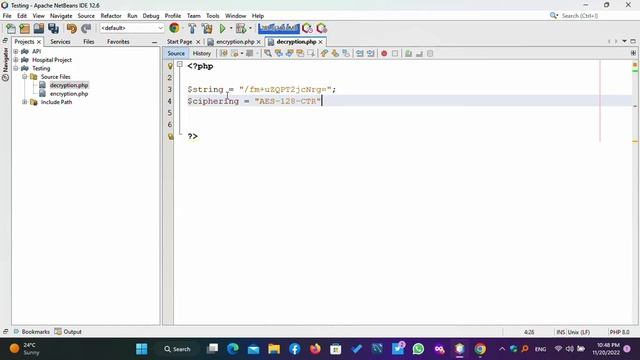The width and height of the screenshot is (640, 360).
Task: Click the New Project toolbar icon
Action: (x=24, y=28)
